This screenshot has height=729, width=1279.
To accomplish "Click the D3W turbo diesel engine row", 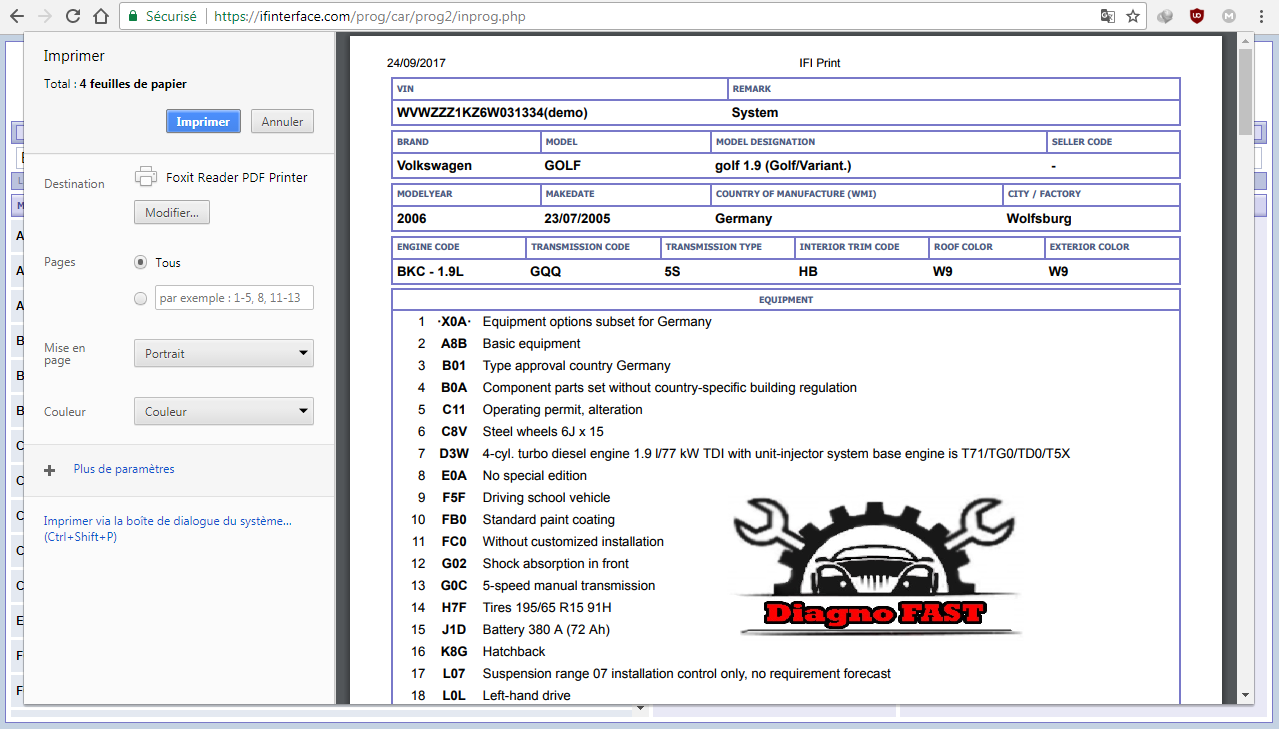I will [743, 454].
